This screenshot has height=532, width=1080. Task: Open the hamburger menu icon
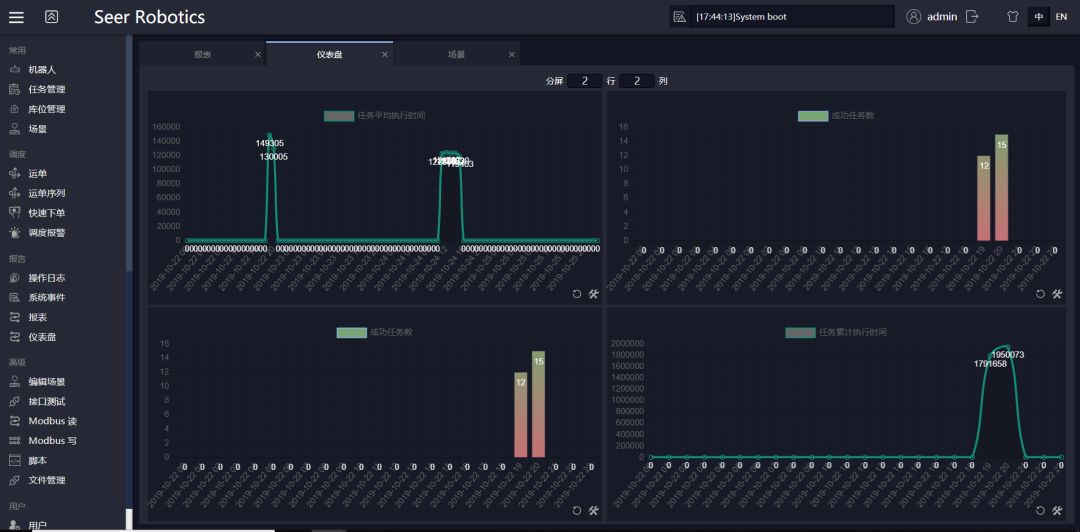(x=16, y=17)
